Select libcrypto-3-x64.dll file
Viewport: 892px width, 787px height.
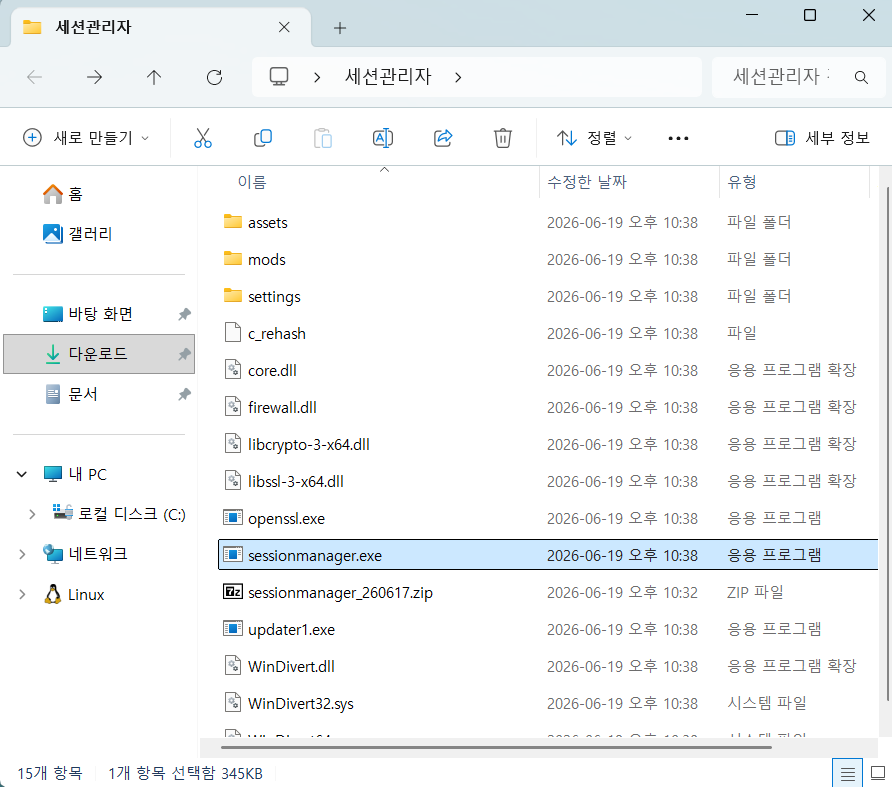308,444
